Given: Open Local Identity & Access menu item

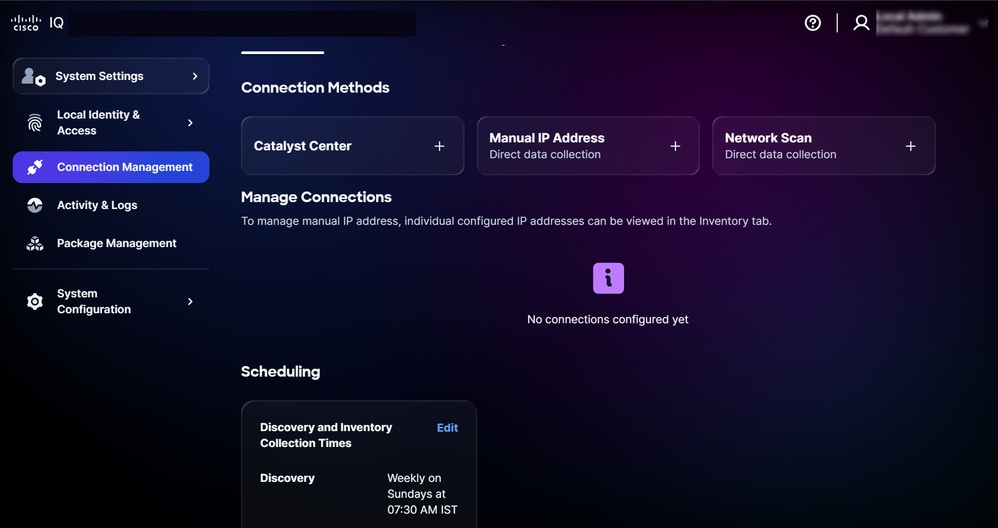Looking at the screenshot, I should pyautogui.click(x=111, y=123).
